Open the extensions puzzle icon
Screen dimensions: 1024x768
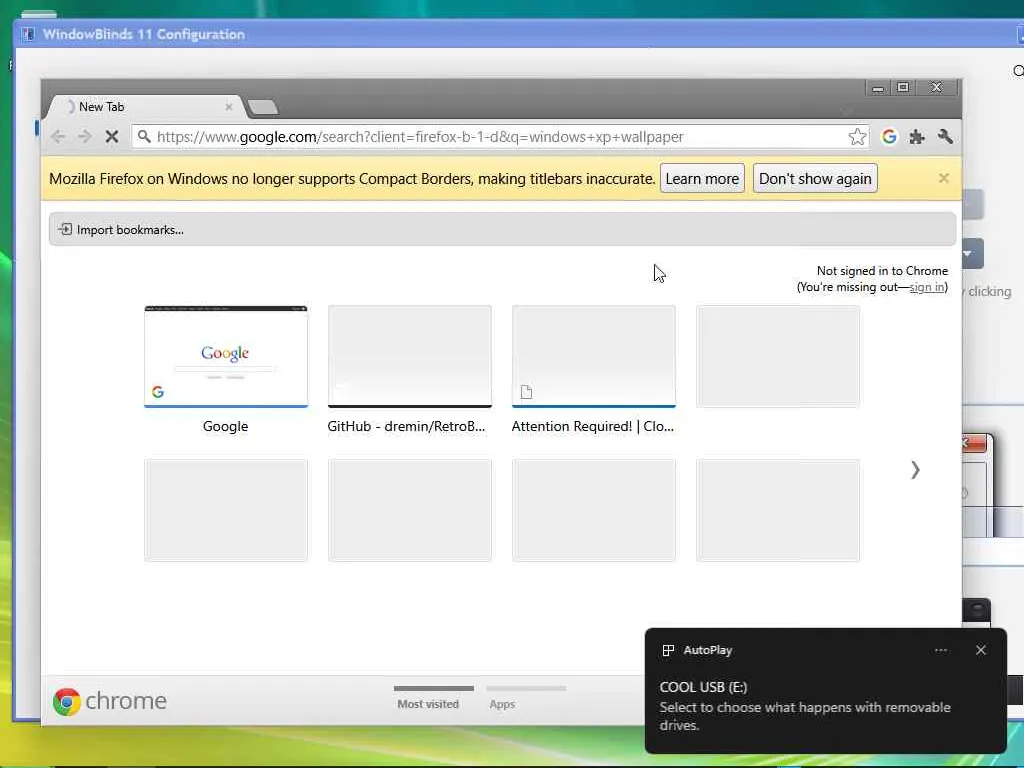(917, 136)
